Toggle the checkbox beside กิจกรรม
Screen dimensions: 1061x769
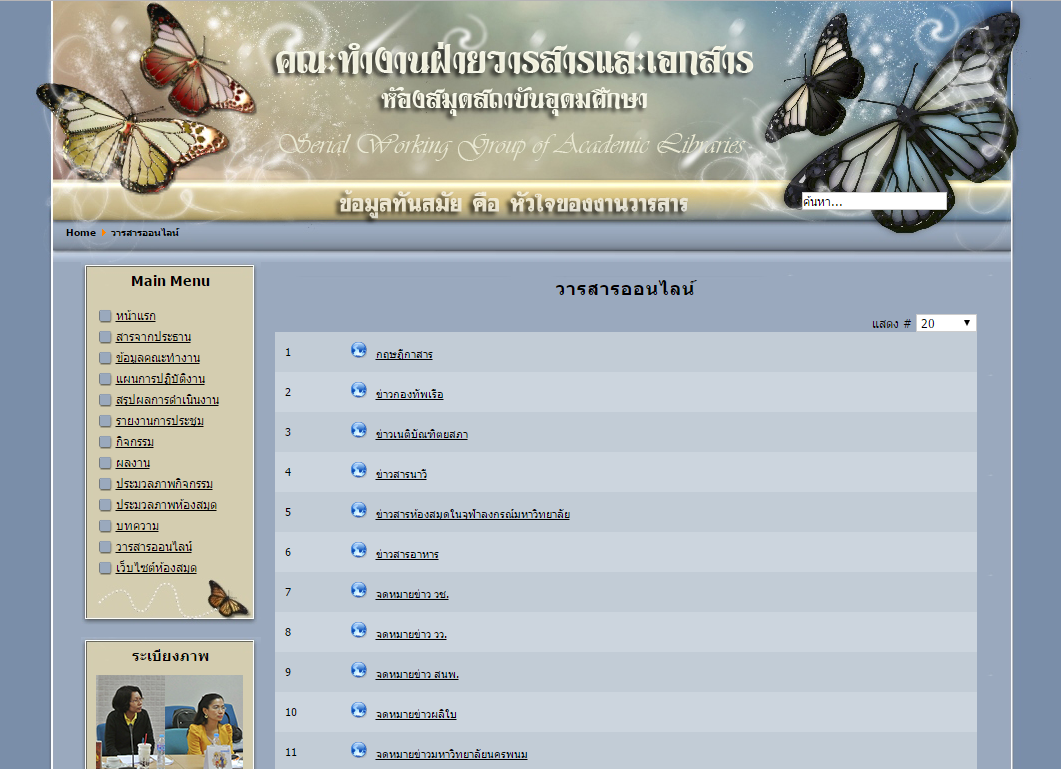pos(105,442)
